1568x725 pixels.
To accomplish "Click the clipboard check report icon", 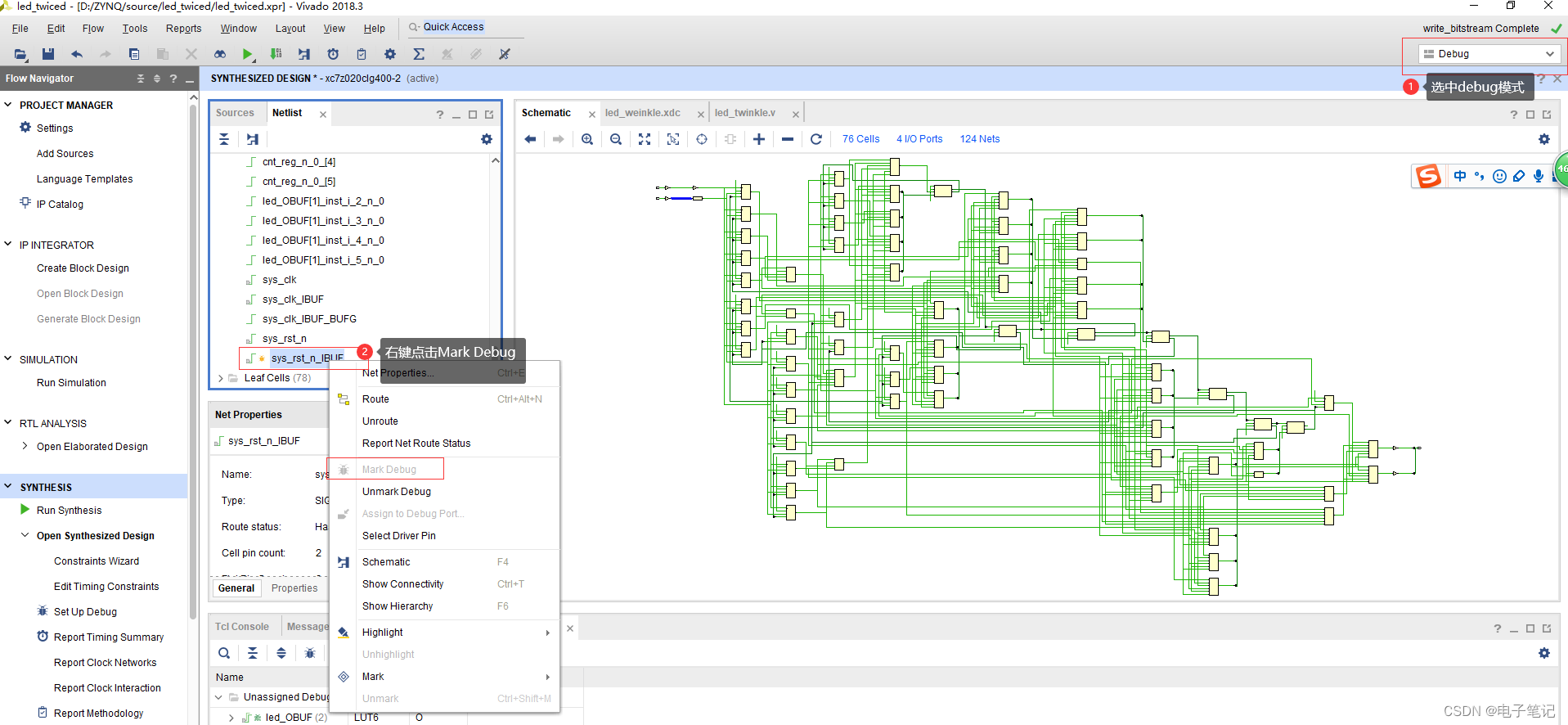I will click(x=362, y=54).
